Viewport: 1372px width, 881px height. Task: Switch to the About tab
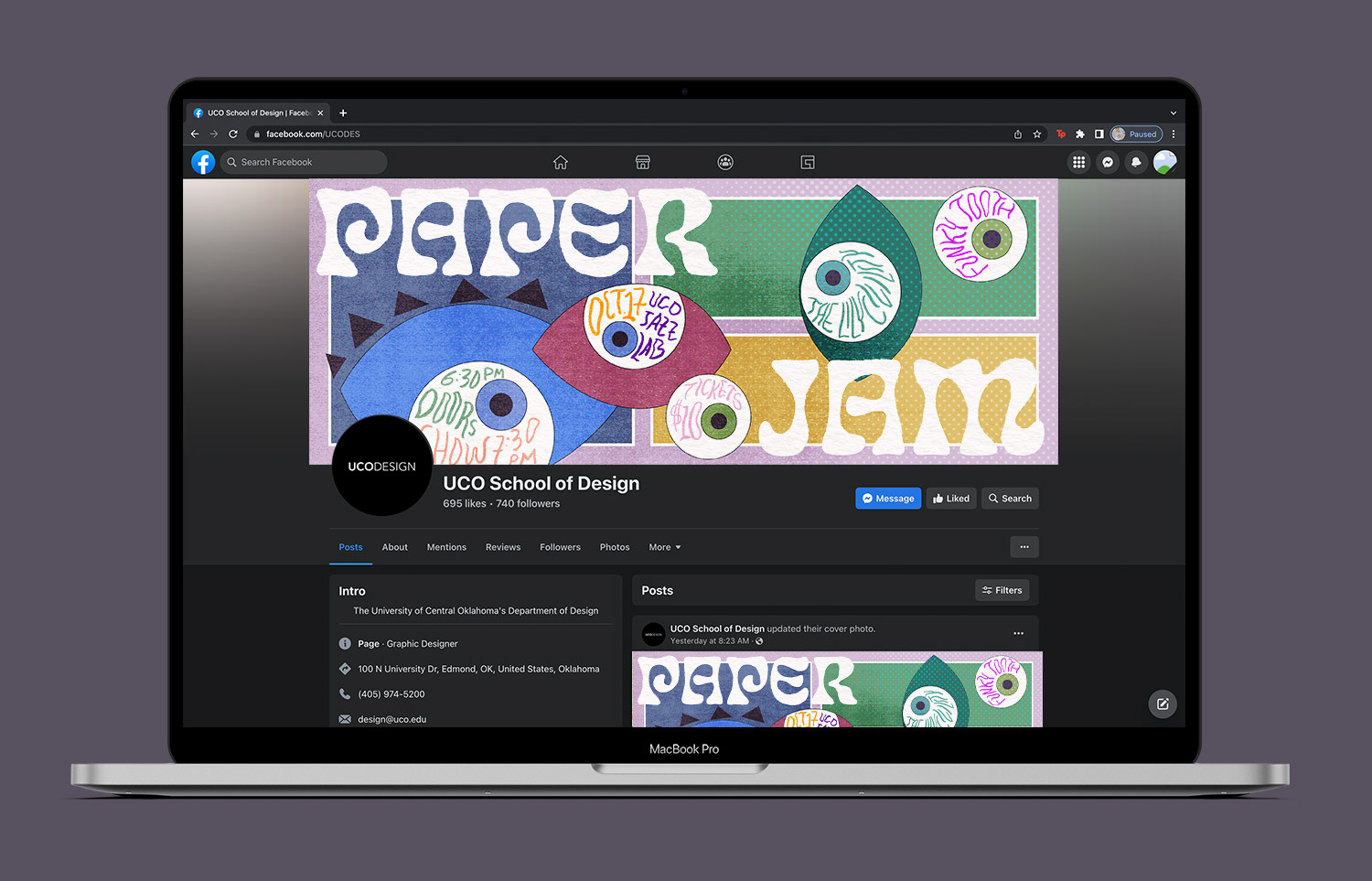coord(395,547)
